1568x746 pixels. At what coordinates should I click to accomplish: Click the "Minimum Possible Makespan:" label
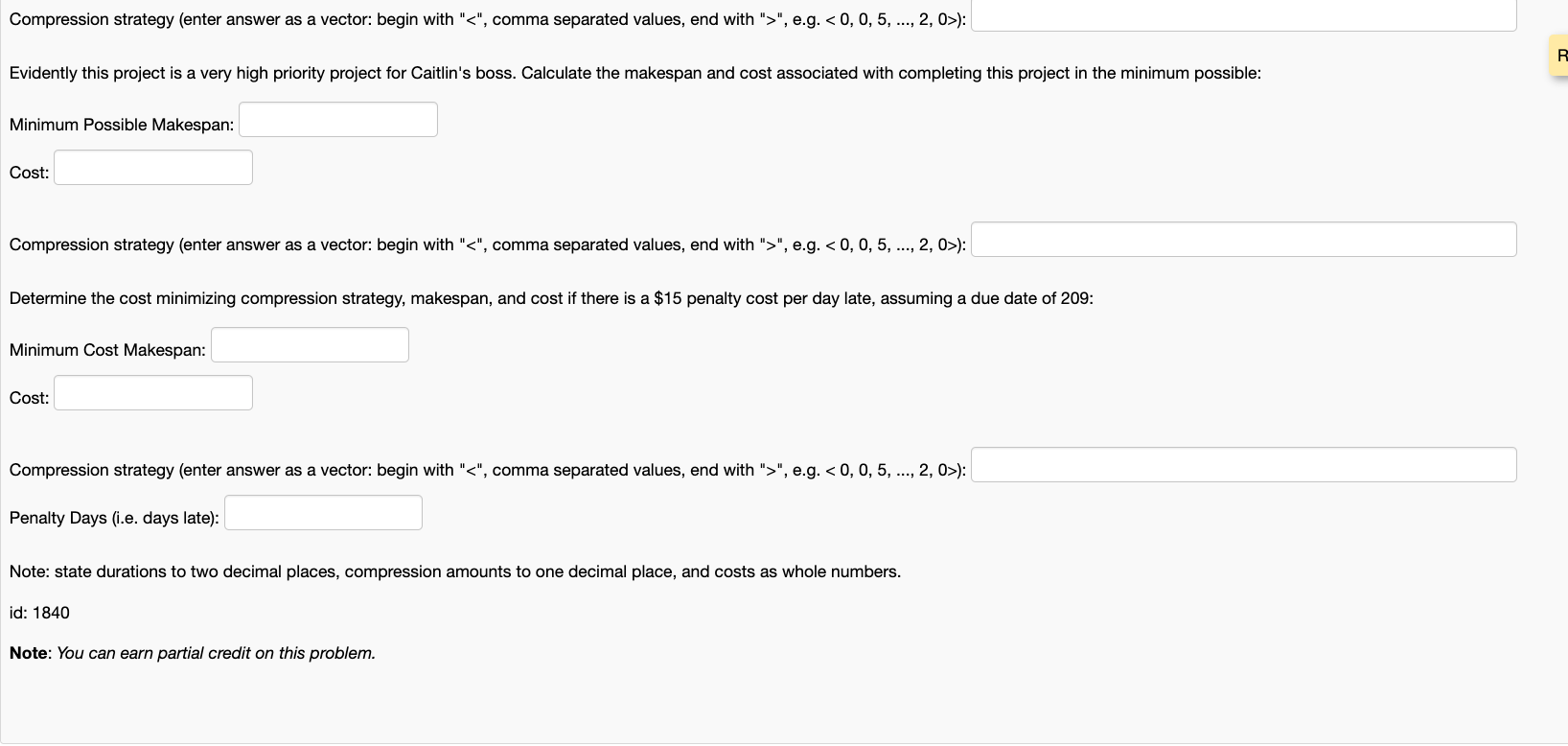click(x=120, y=125)
